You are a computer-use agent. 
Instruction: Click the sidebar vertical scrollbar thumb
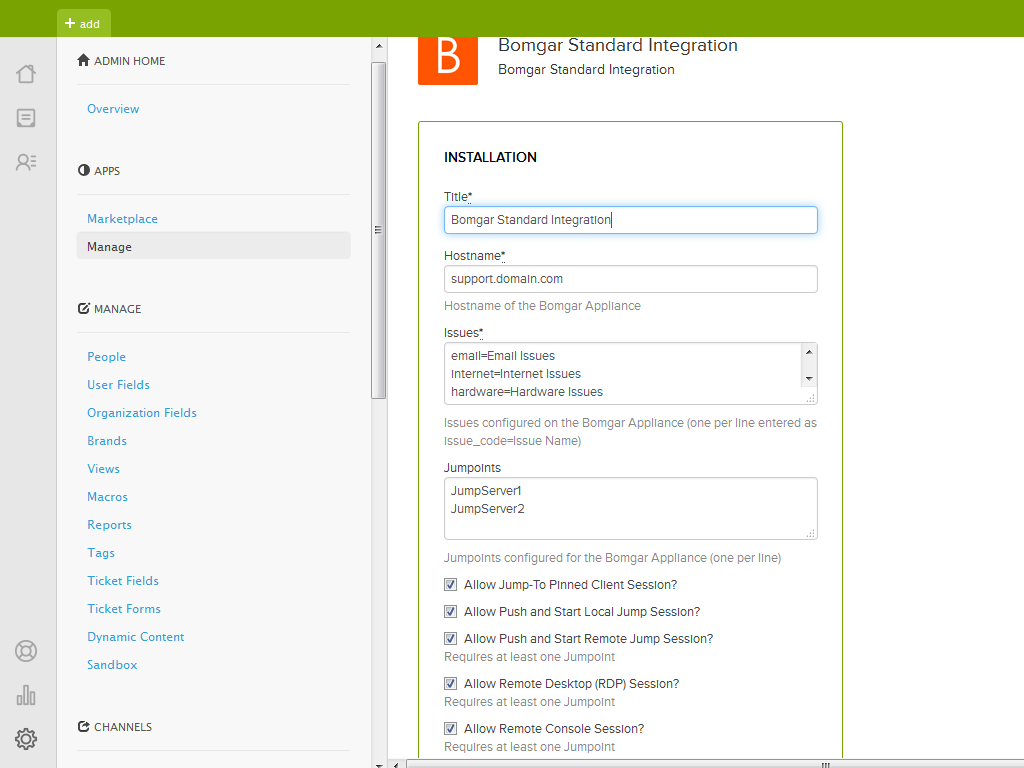(379, 230)
